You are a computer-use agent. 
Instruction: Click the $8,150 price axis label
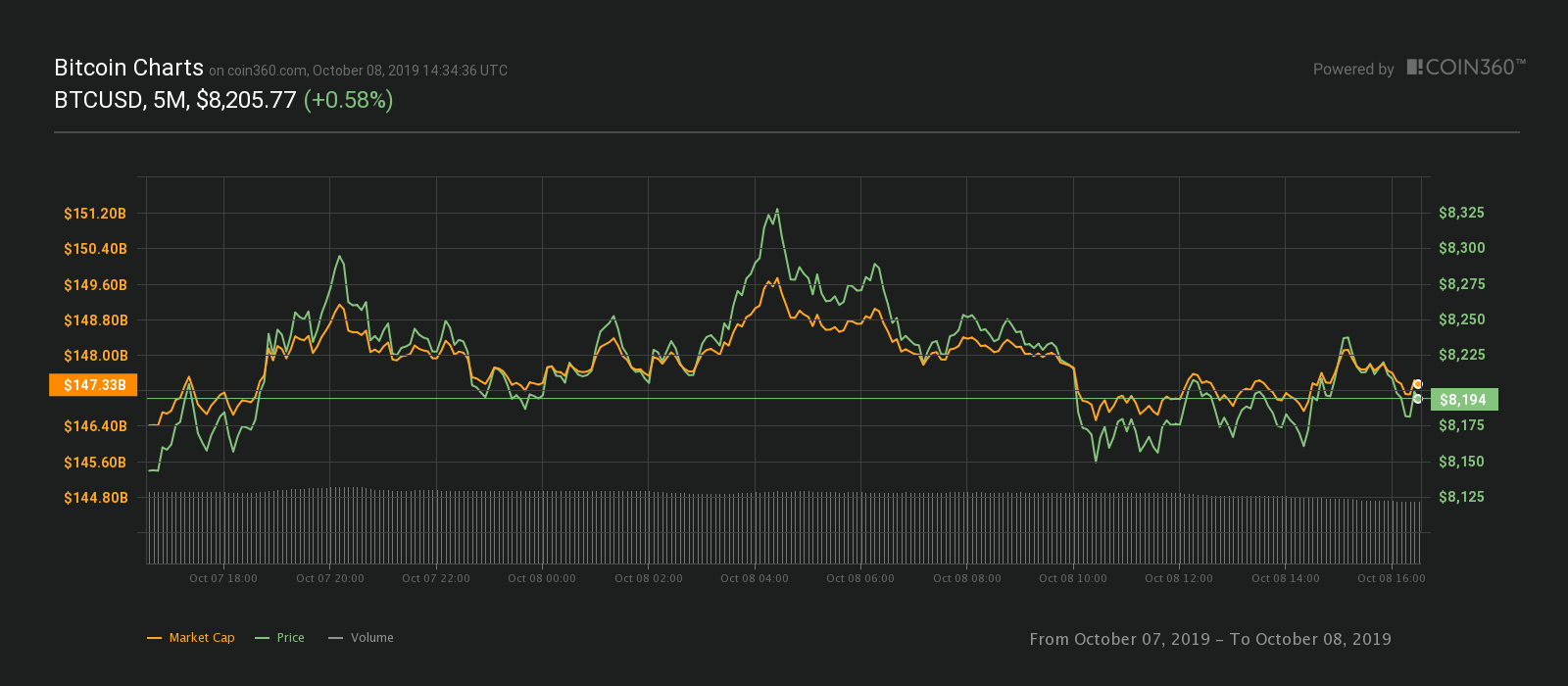coord(1461,462)
